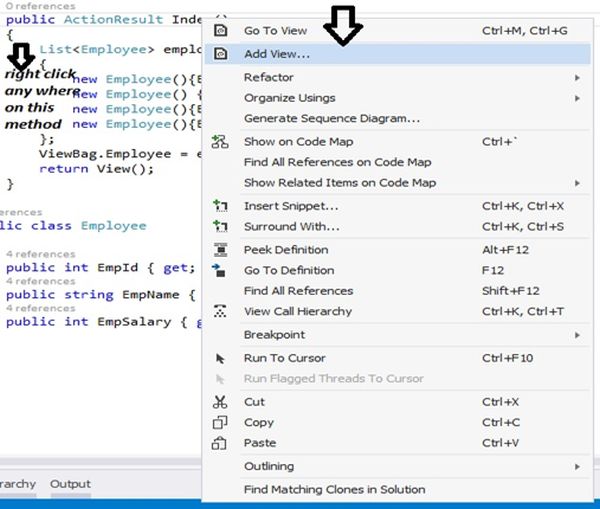Select View Call Hierarchy
The image size is (600, 509).
[x=397, y=312]
